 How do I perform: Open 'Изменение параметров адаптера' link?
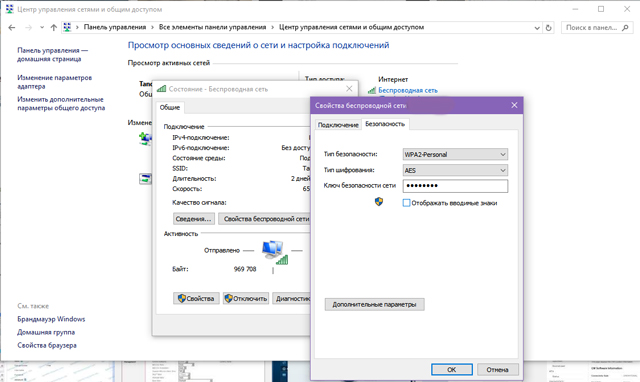tap(54, 82)
